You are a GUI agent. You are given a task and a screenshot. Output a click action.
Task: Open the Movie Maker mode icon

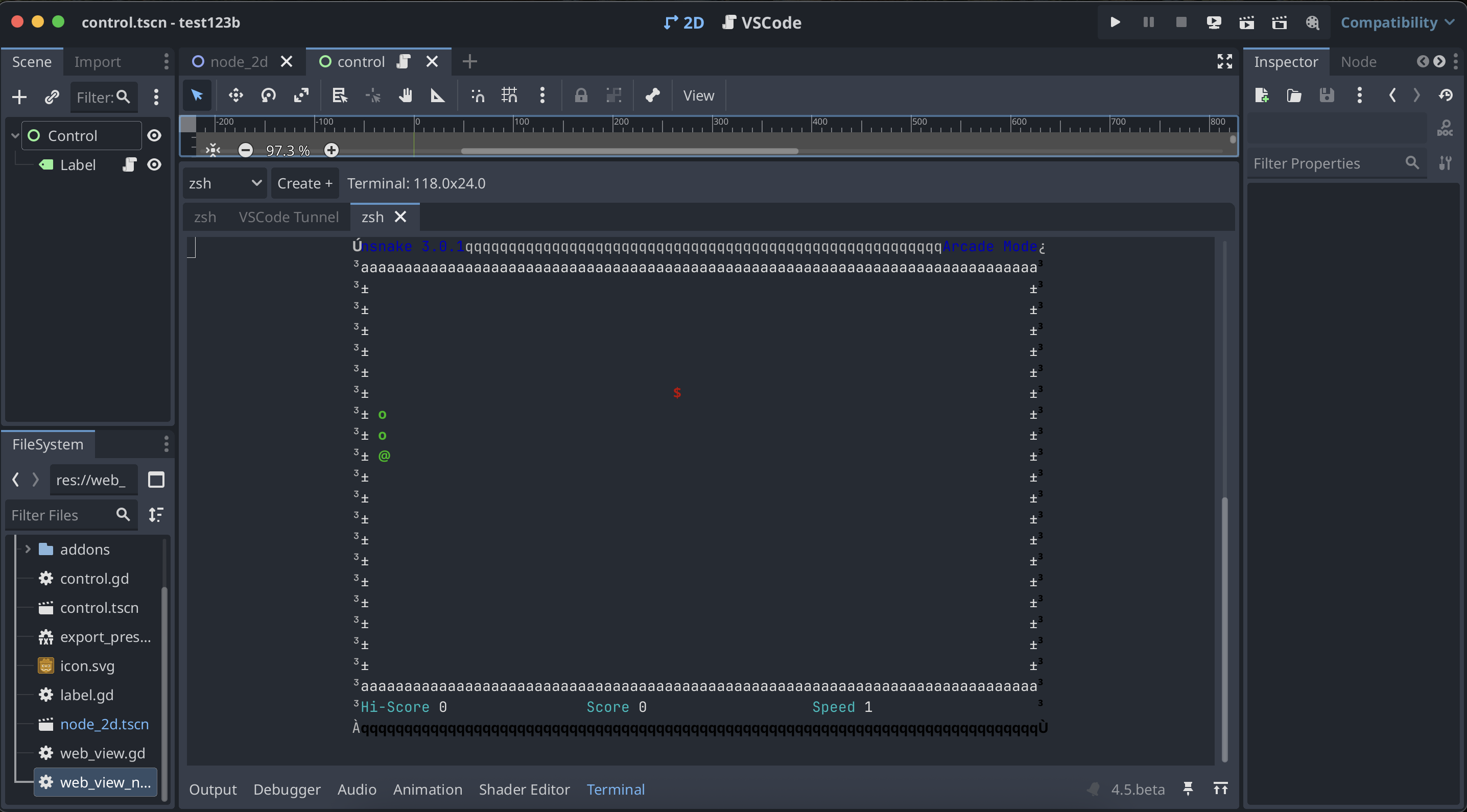(1312, 22)
